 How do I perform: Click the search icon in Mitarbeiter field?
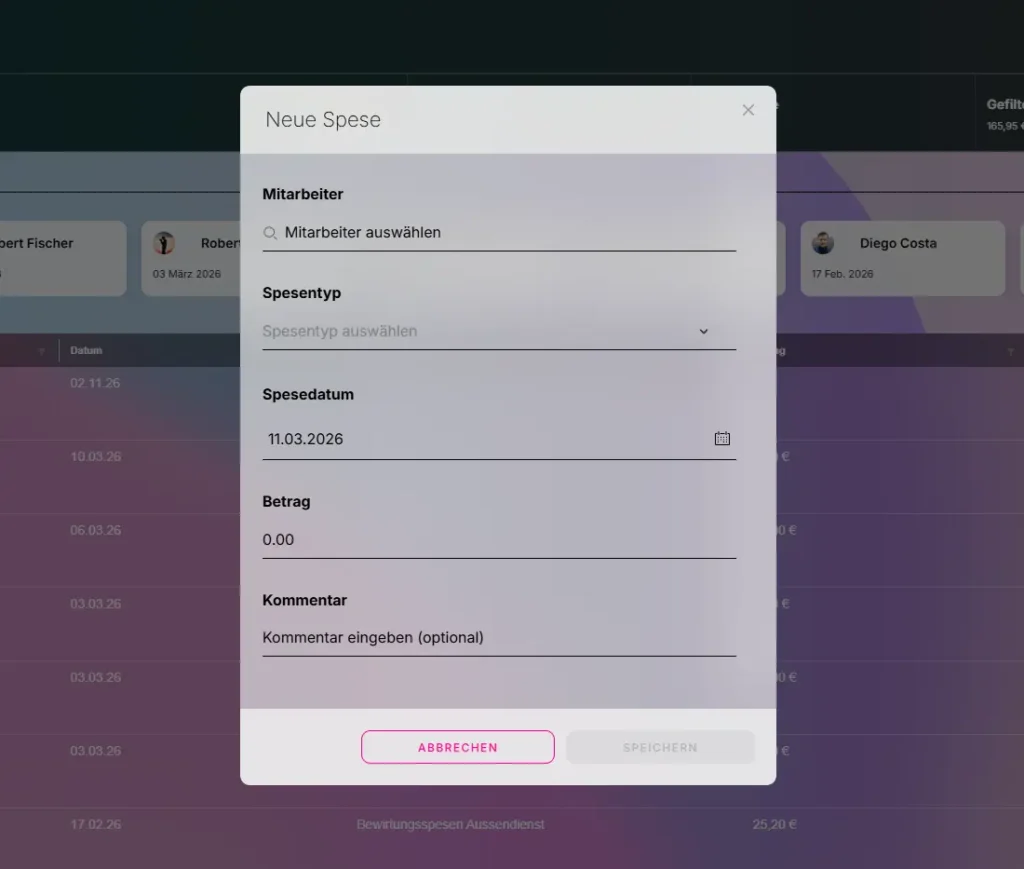click(x=270, y=233)
